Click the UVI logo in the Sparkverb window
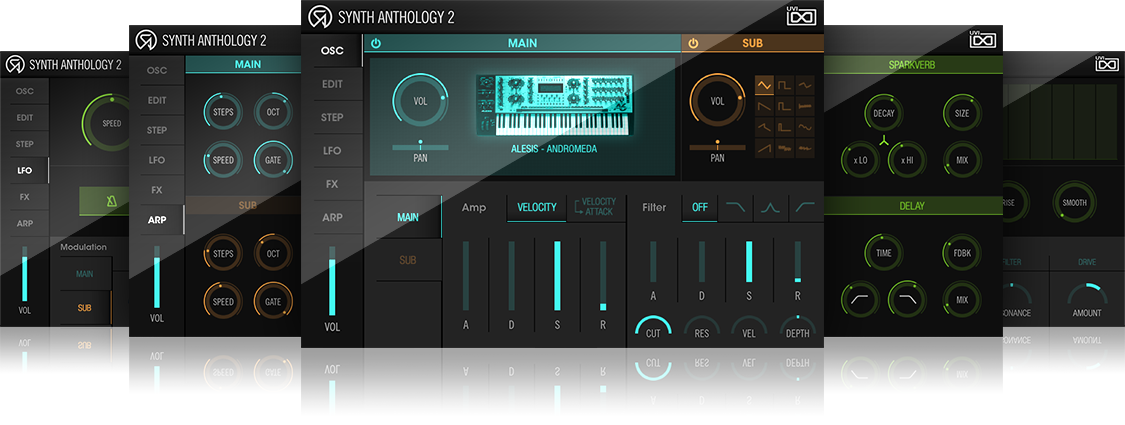The width and height of the screenshot is (1125, 425). (x=983, y=39)
